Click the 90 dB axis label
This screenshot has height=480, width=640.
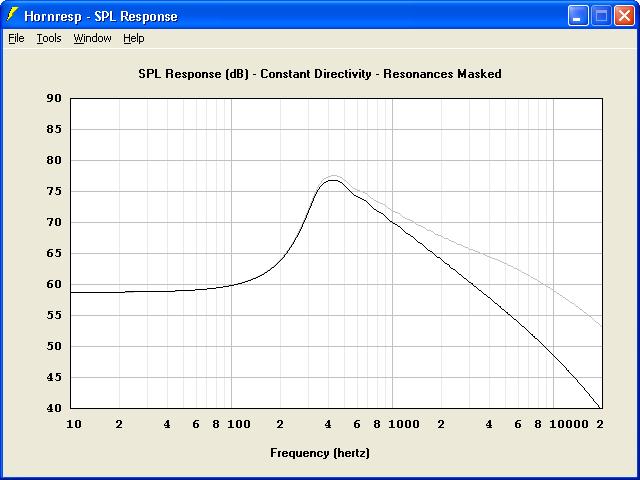[x=53, y=98]
